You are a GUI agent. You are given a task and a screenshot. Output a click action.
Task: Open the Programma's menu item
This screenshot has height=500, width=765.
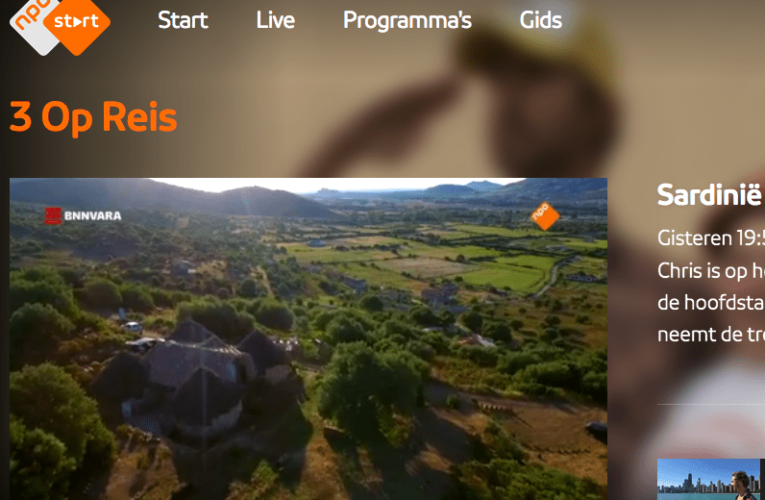coord(407,20)
